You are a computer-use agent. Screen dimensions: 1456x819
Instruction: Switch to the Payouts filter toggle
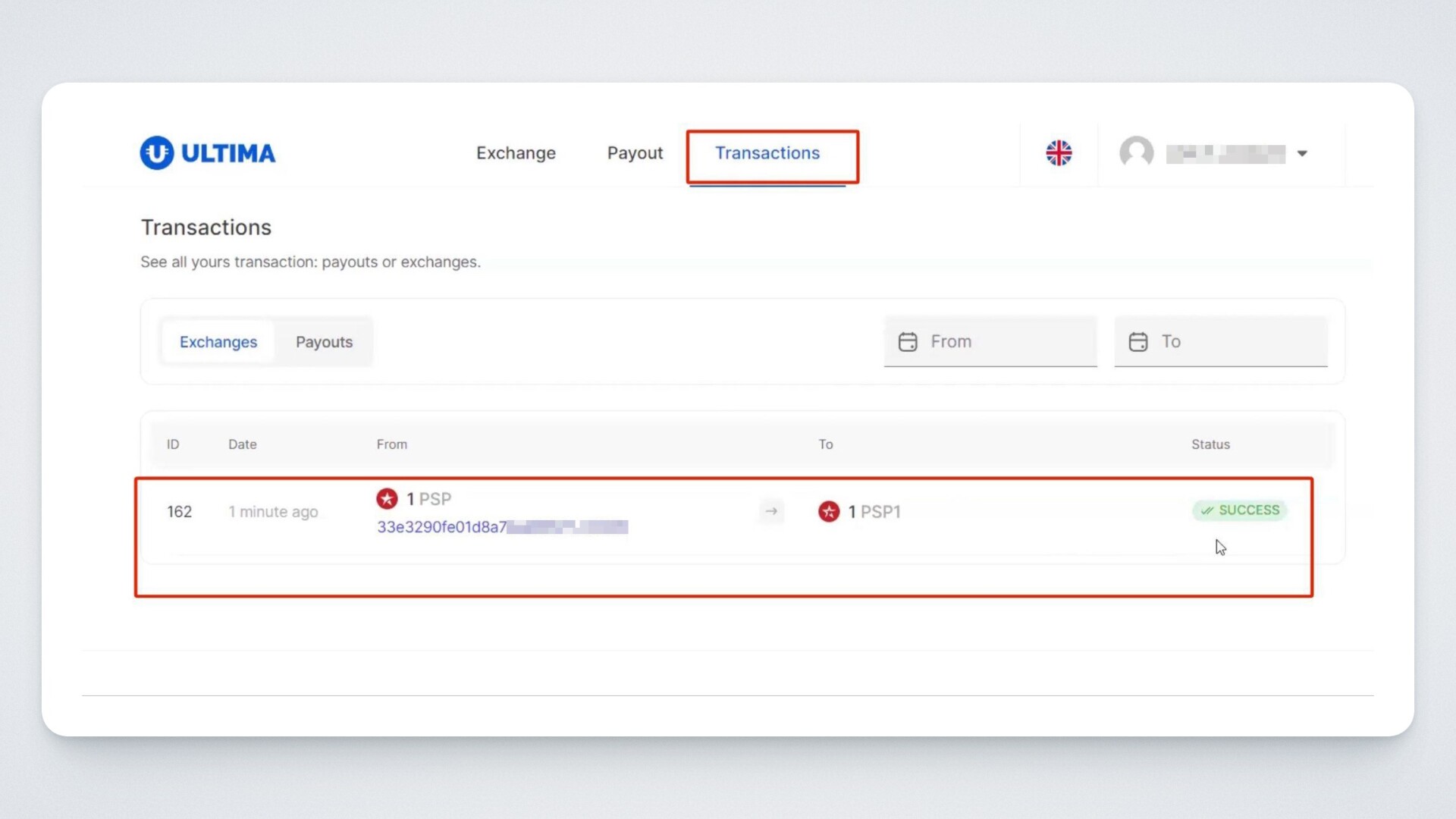(324, 342)
